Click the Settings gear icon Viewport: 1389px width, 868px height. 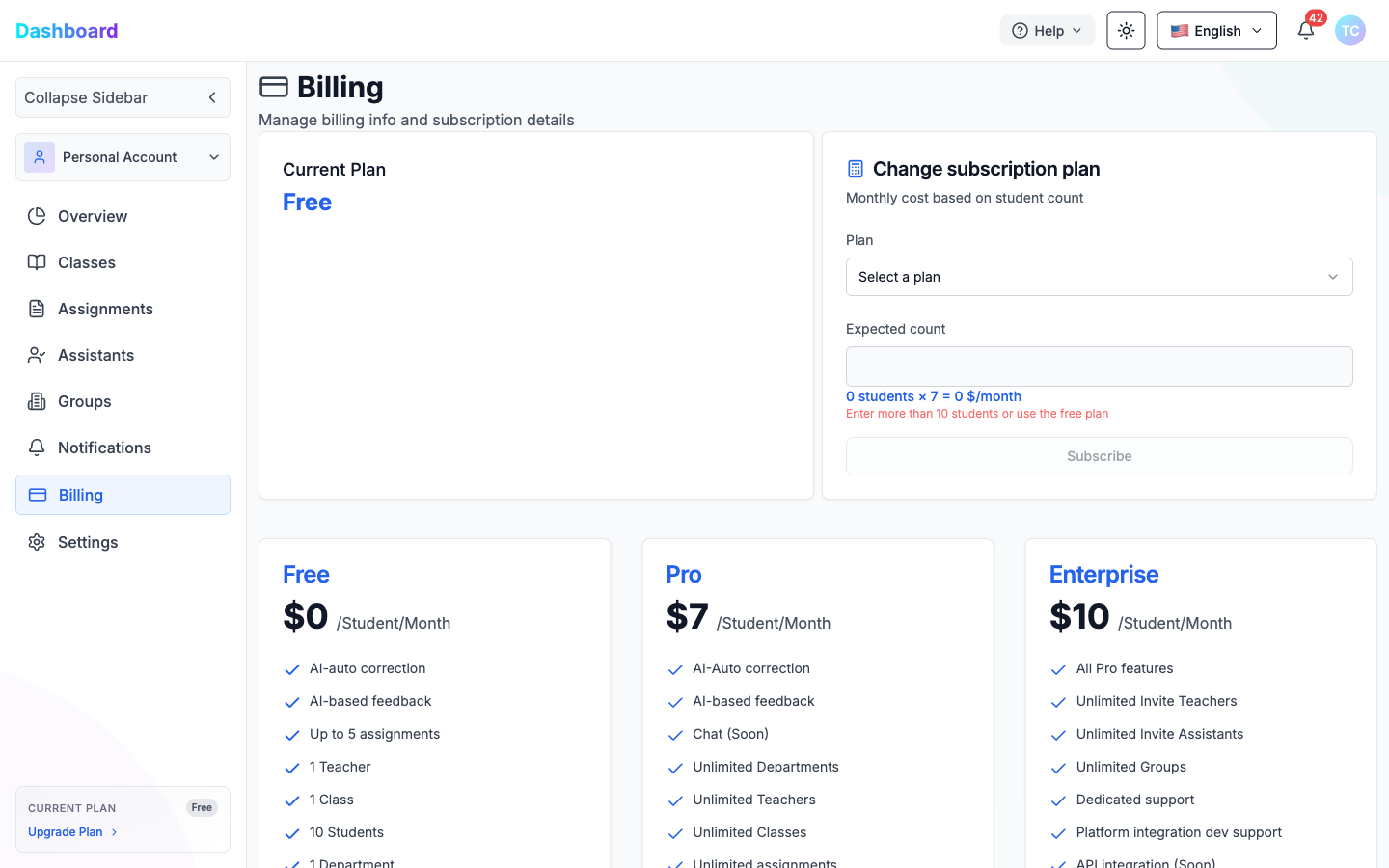point(37,542)
